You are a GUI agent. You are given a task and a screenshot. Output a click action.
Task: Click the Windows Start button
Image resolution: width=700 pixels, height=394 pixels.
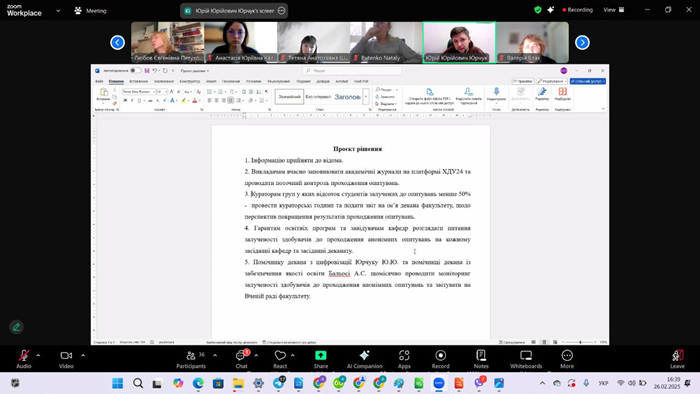(117, 383)
